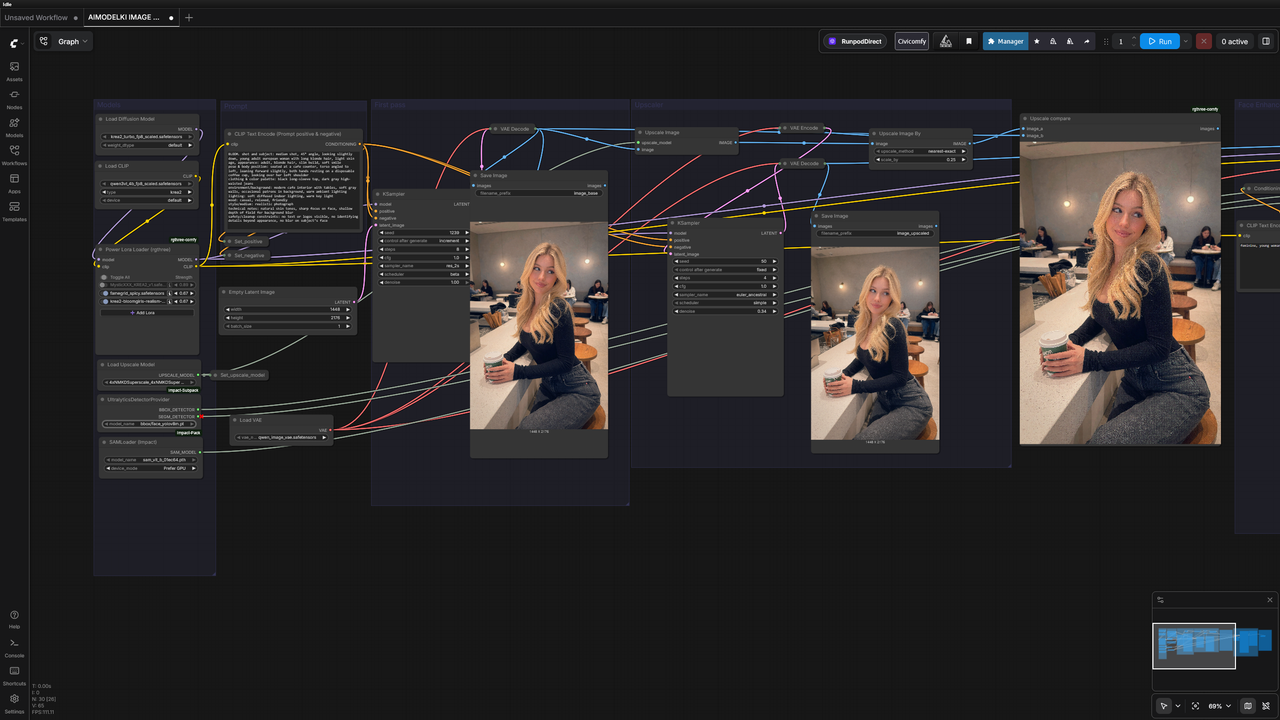
Task: Click the star icon next to Manager
Action: (x=1036, y=41)
